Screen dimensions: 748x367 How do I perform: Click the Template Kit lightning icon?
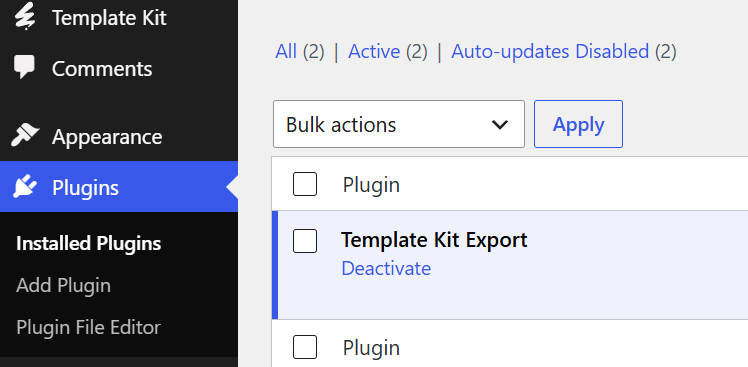tap(24, 16)
